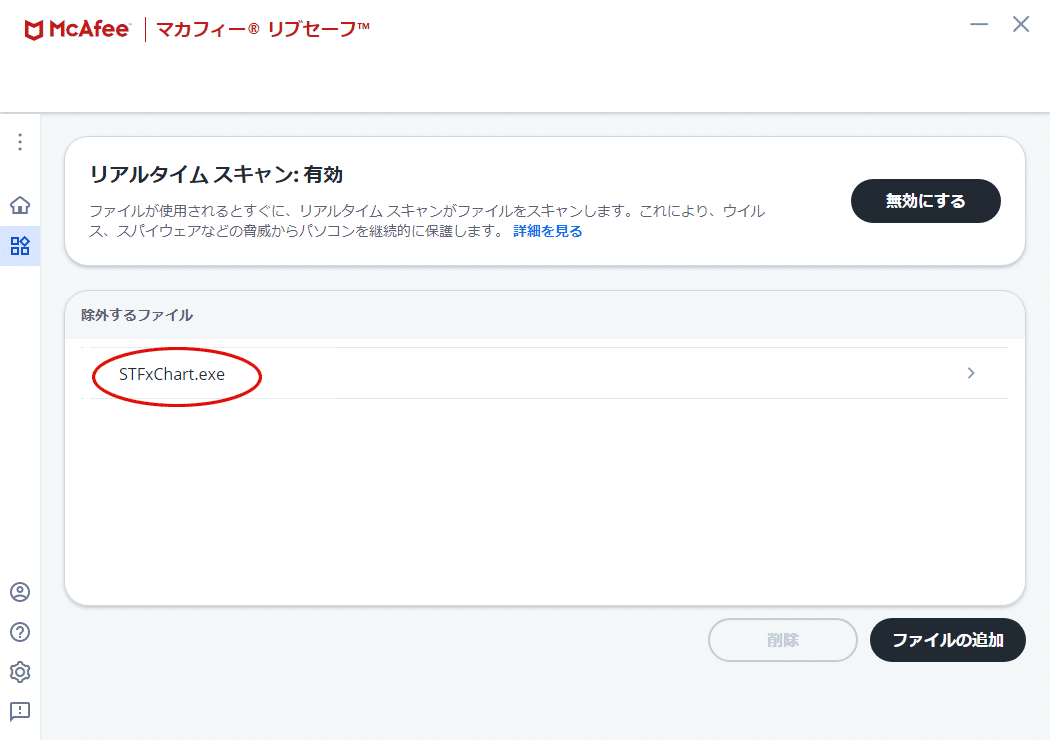Click the 無効にする button
The height and width of the screenshot is (740, 1050).
click(x=925, y=201)
